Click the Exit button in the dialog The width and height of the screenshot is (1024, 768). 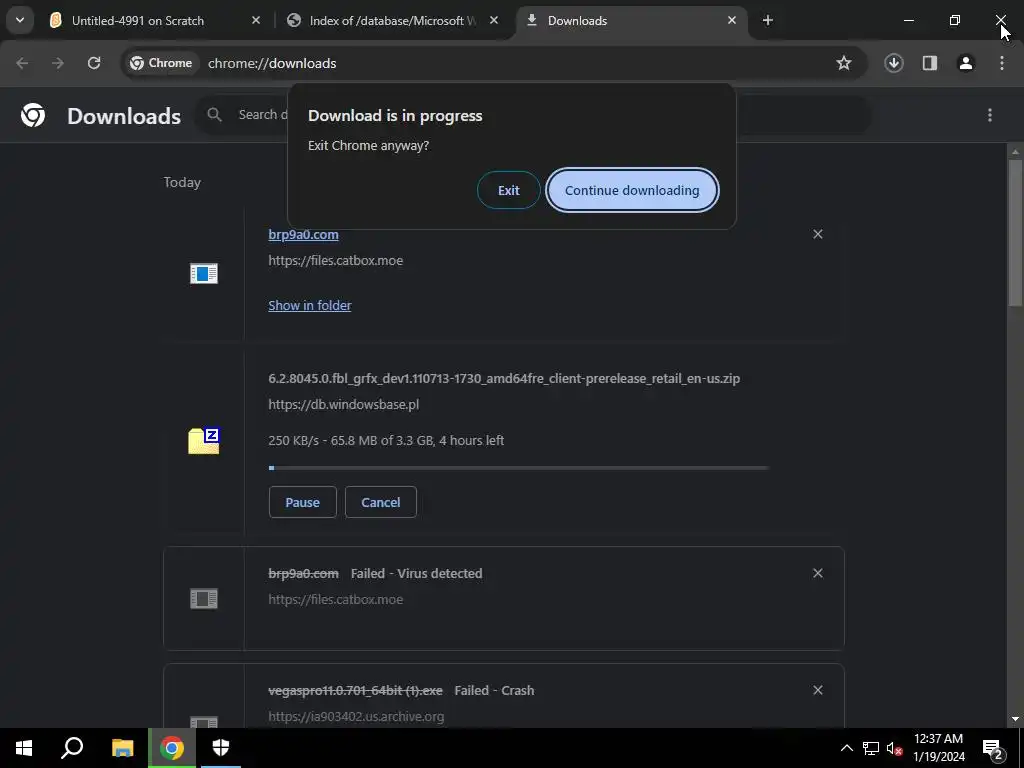click(x=509, y=190)
